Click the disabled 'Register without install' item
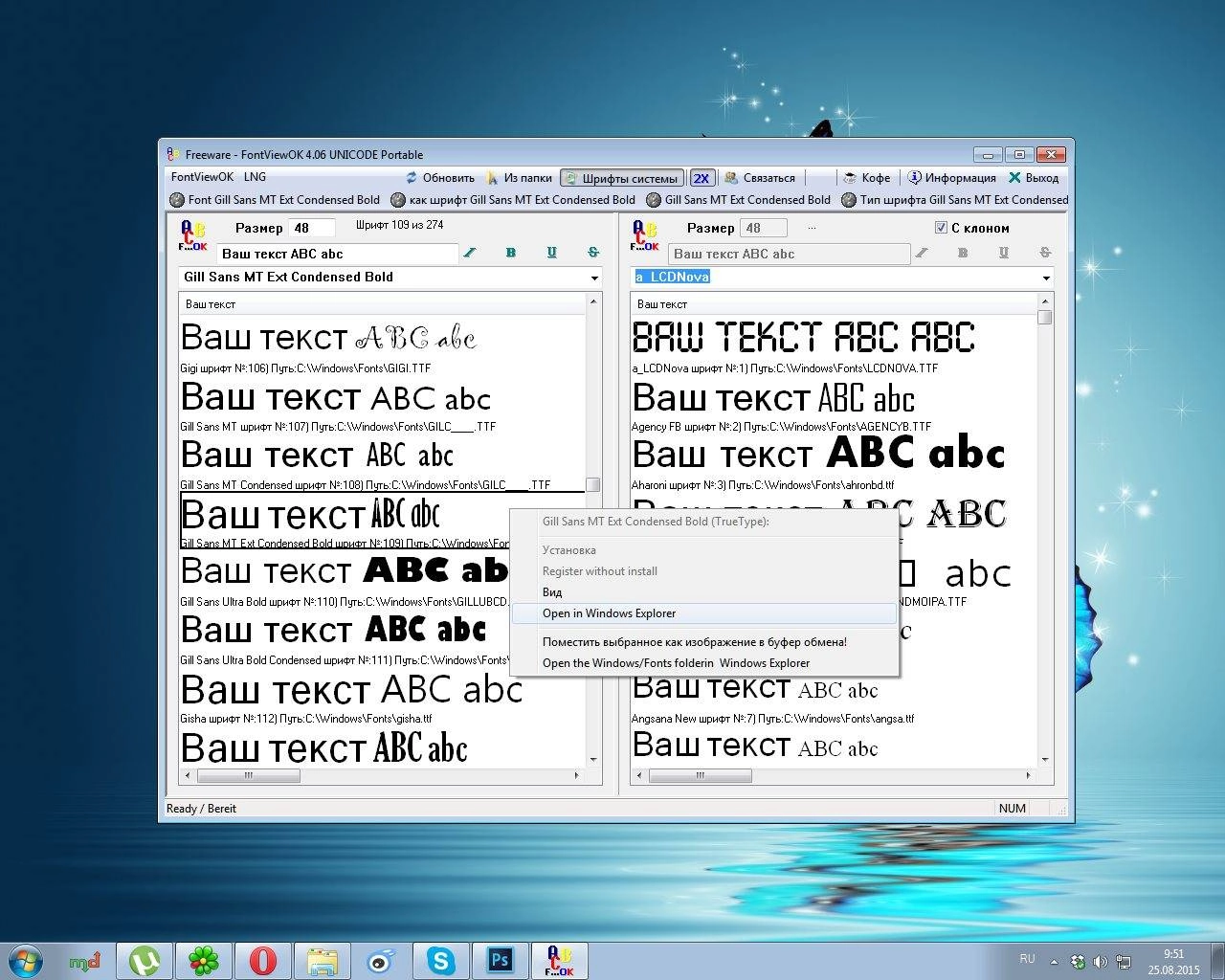This screenshot has width=1225, height=980. click(704, 571)
